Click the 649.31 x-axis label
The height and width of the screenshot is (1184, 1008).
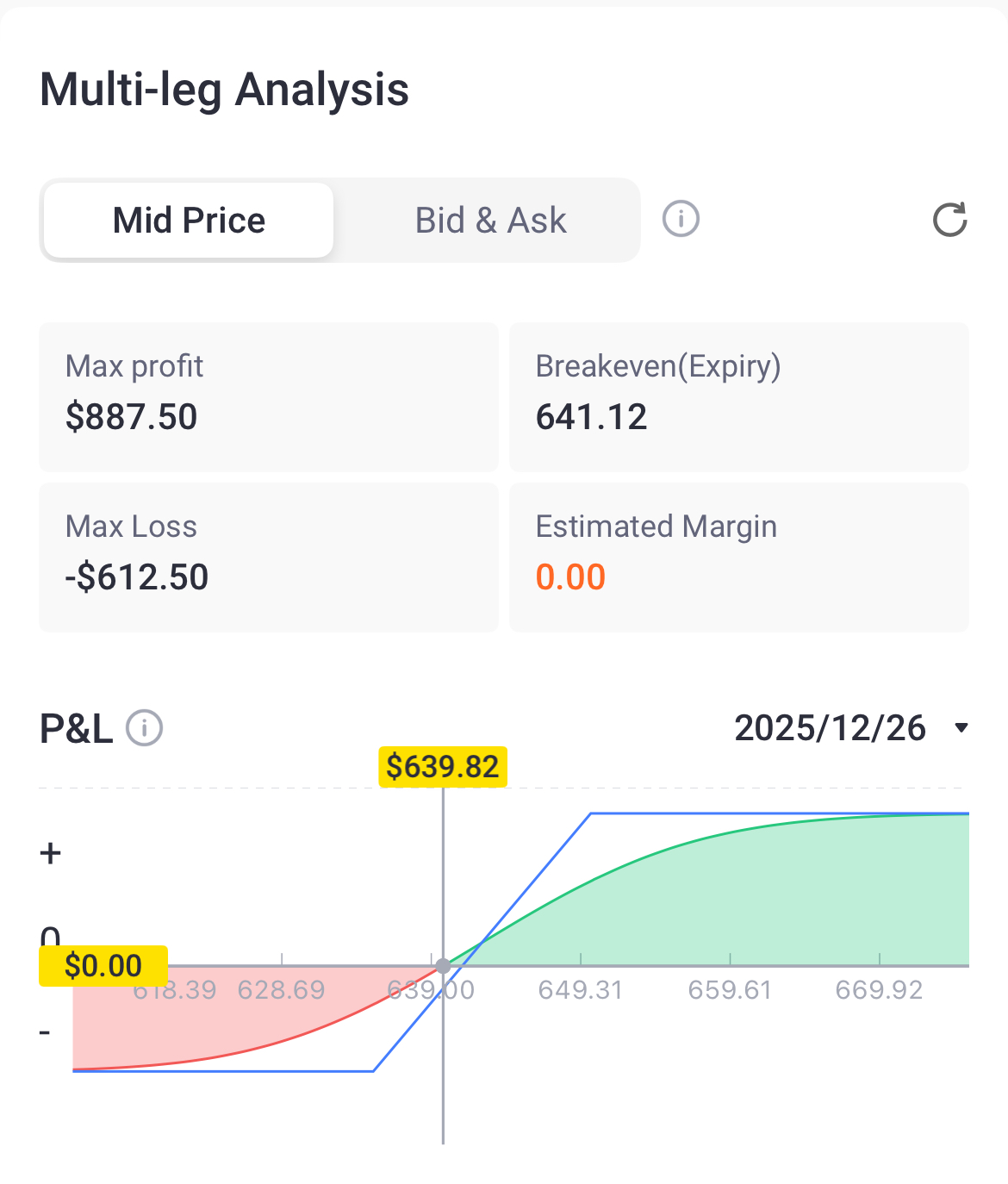pyautogui.click(x=580, y=990)
